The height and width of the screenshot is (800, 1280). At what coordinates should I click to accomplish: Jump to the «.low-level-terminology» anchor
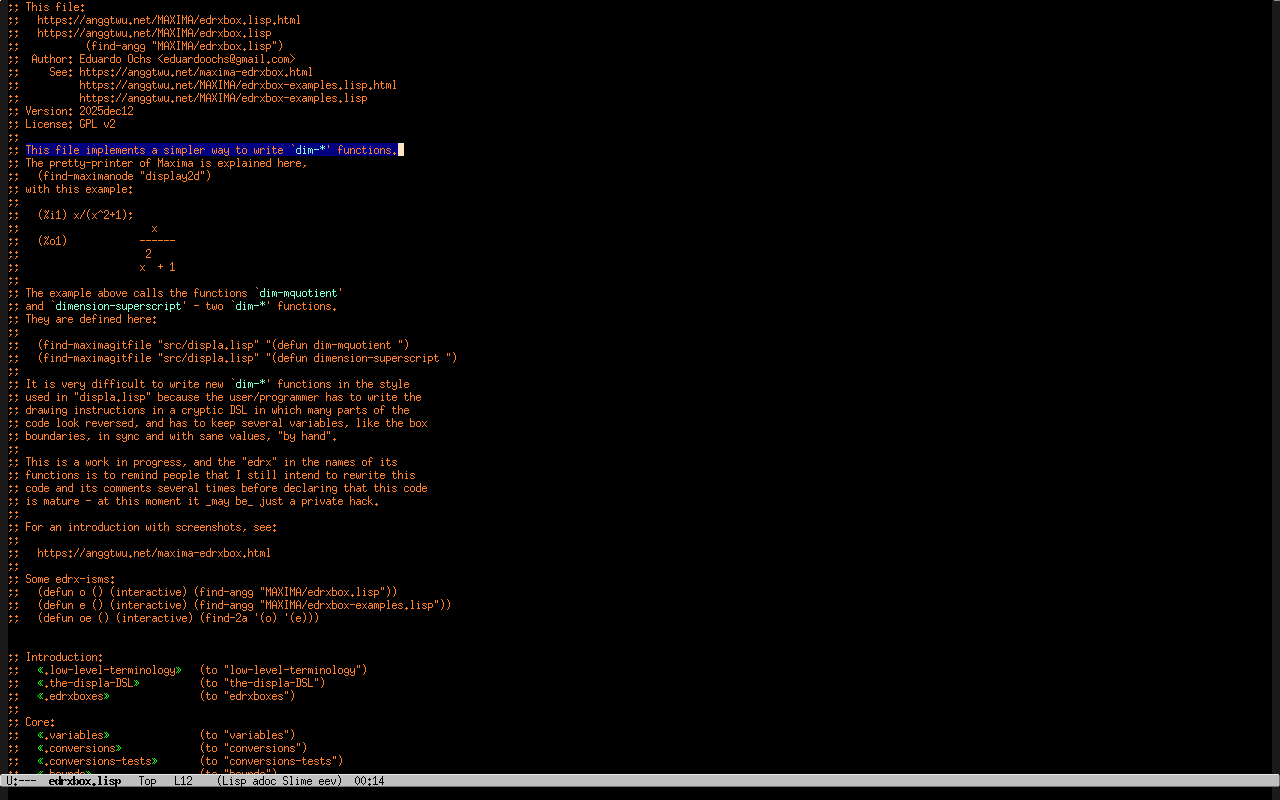[109, 670]
